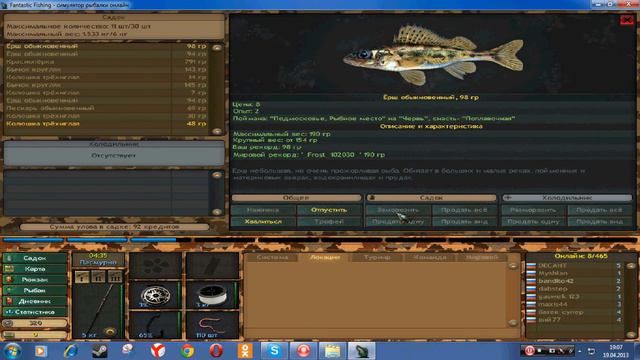Open Google Chrome from the taskbar
The height and width of the screenshot is (360, 640).
coord(187,351)
